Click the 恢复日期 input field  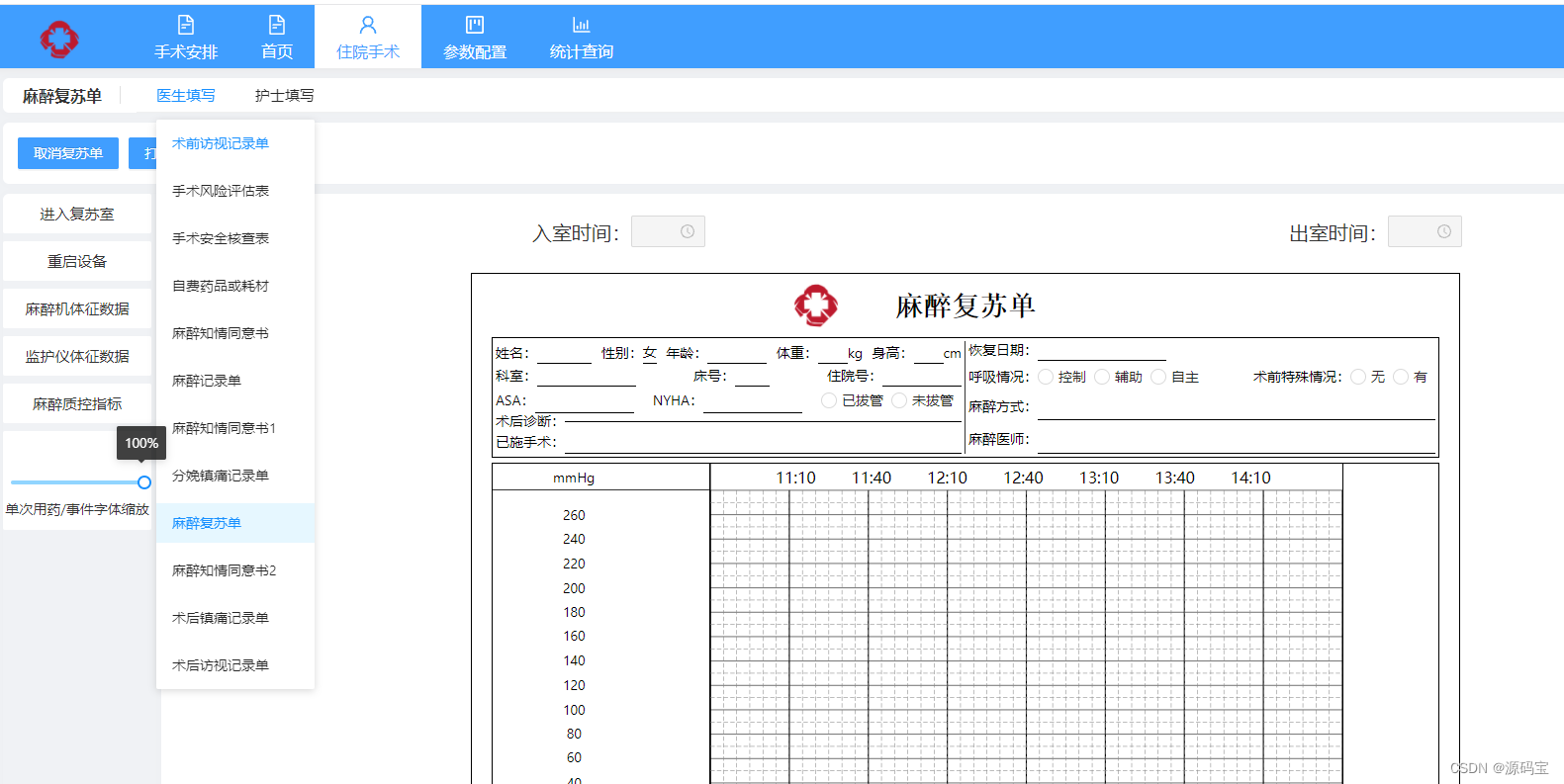[1102, 351]
